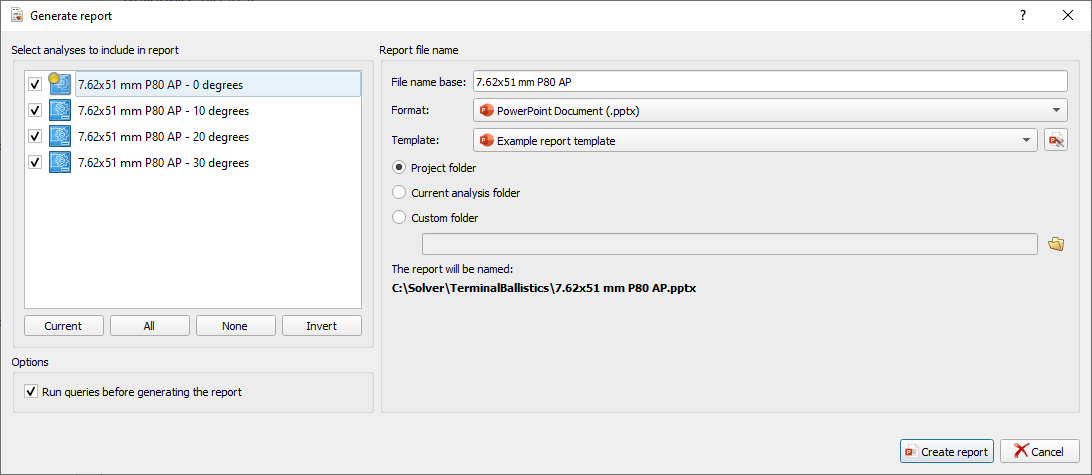Toggle Run queries before generating the report
1092x475 pixels.
pyautogui.click(x=31, y=392)
